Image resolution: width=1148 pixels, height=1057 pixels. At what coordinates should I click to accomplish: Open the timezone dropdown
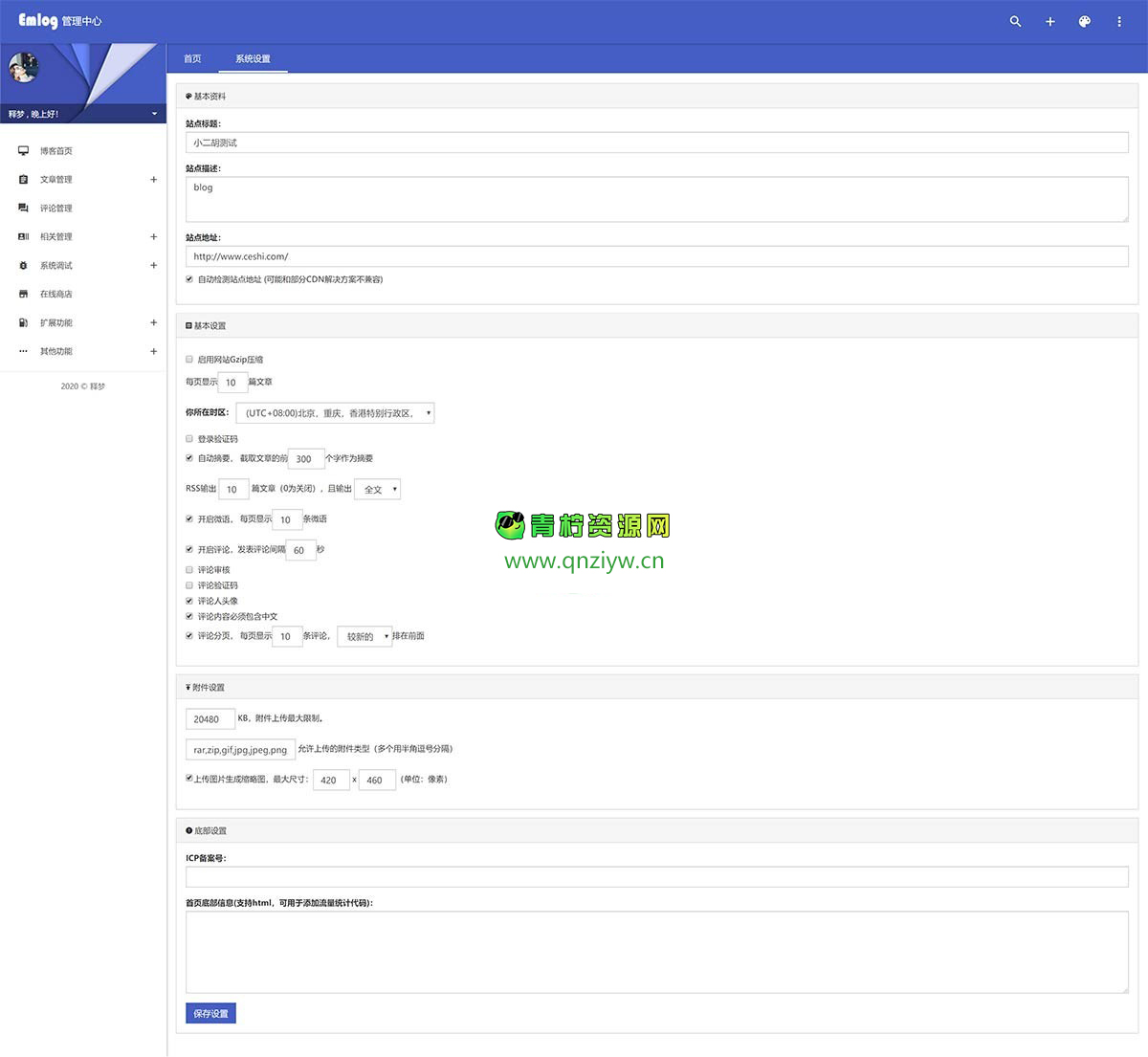[335, 413]
